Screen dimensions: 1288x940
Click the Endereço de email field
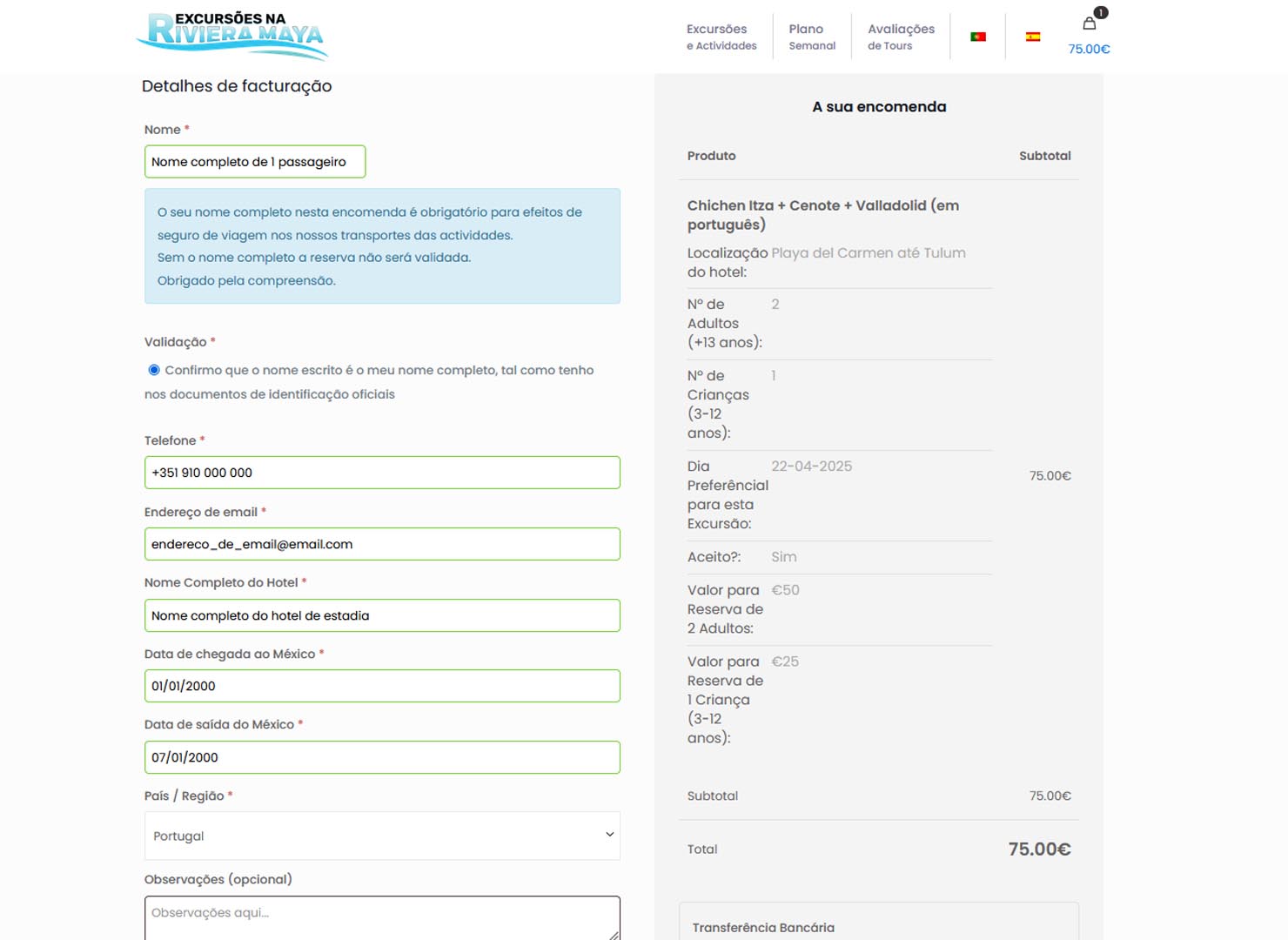coord(382,544)
